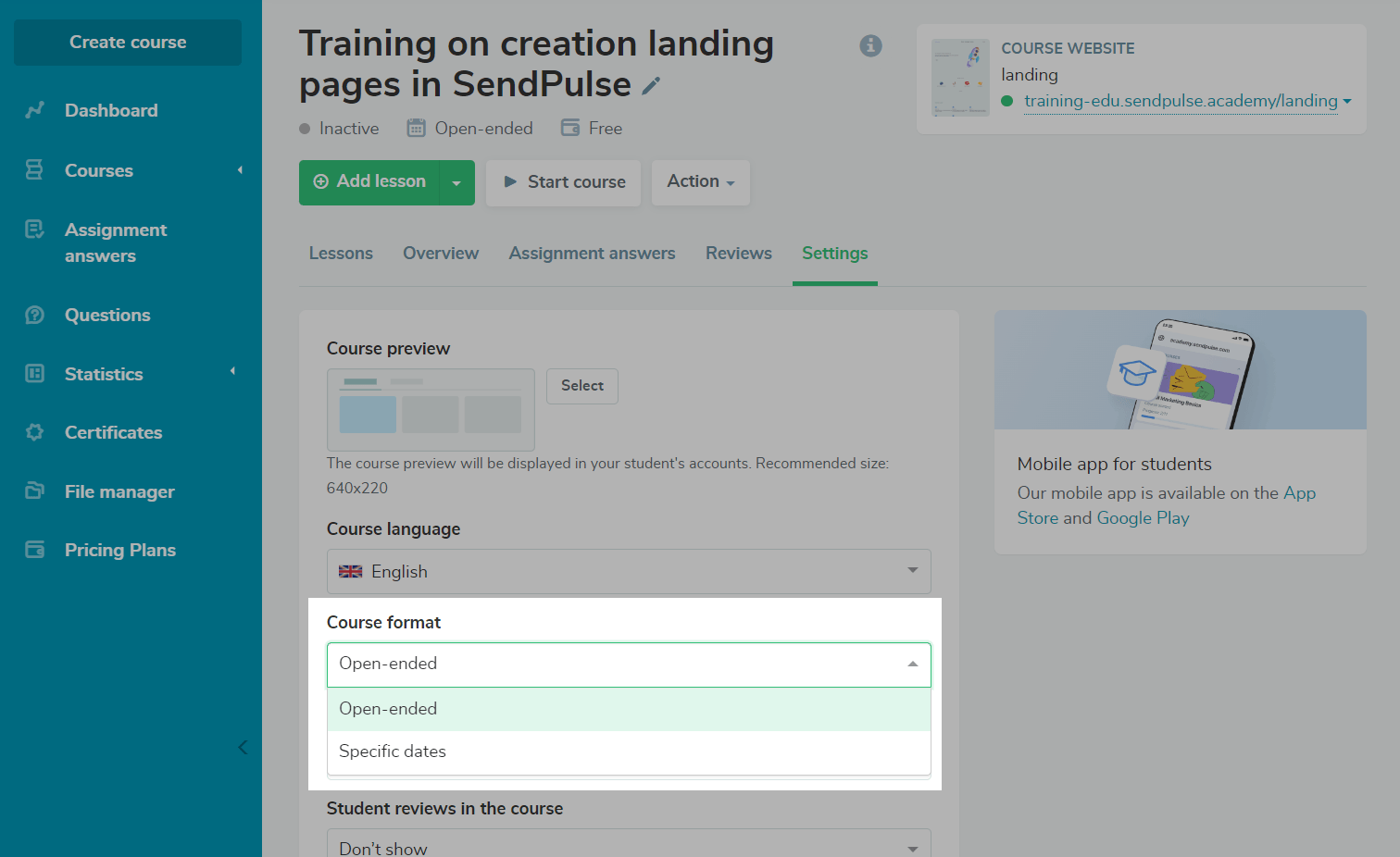
Task: Switch to the Reviews tab
Action: (738, 254)
